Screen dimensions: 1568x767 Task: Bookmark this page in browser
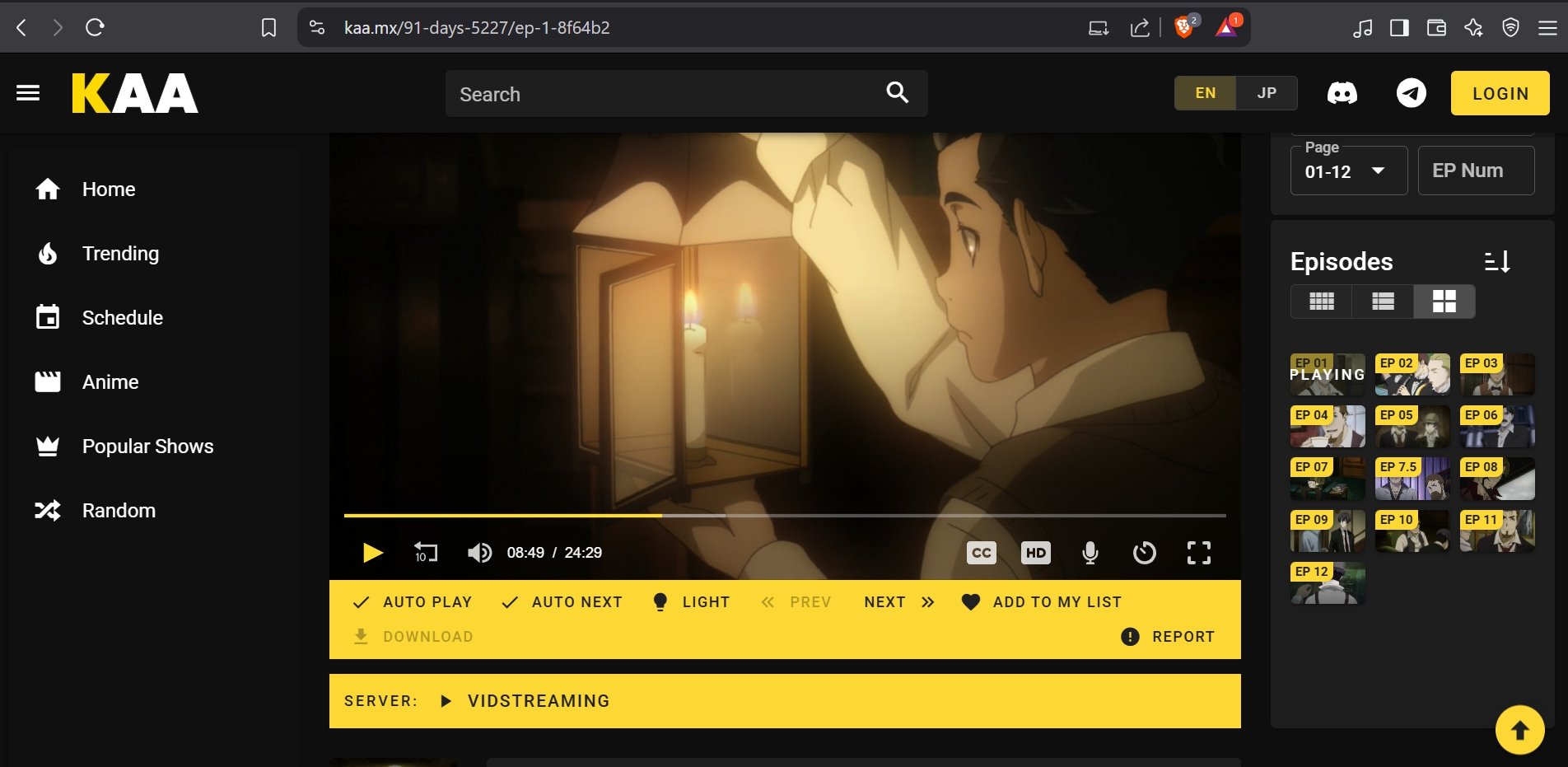point(268,28)
